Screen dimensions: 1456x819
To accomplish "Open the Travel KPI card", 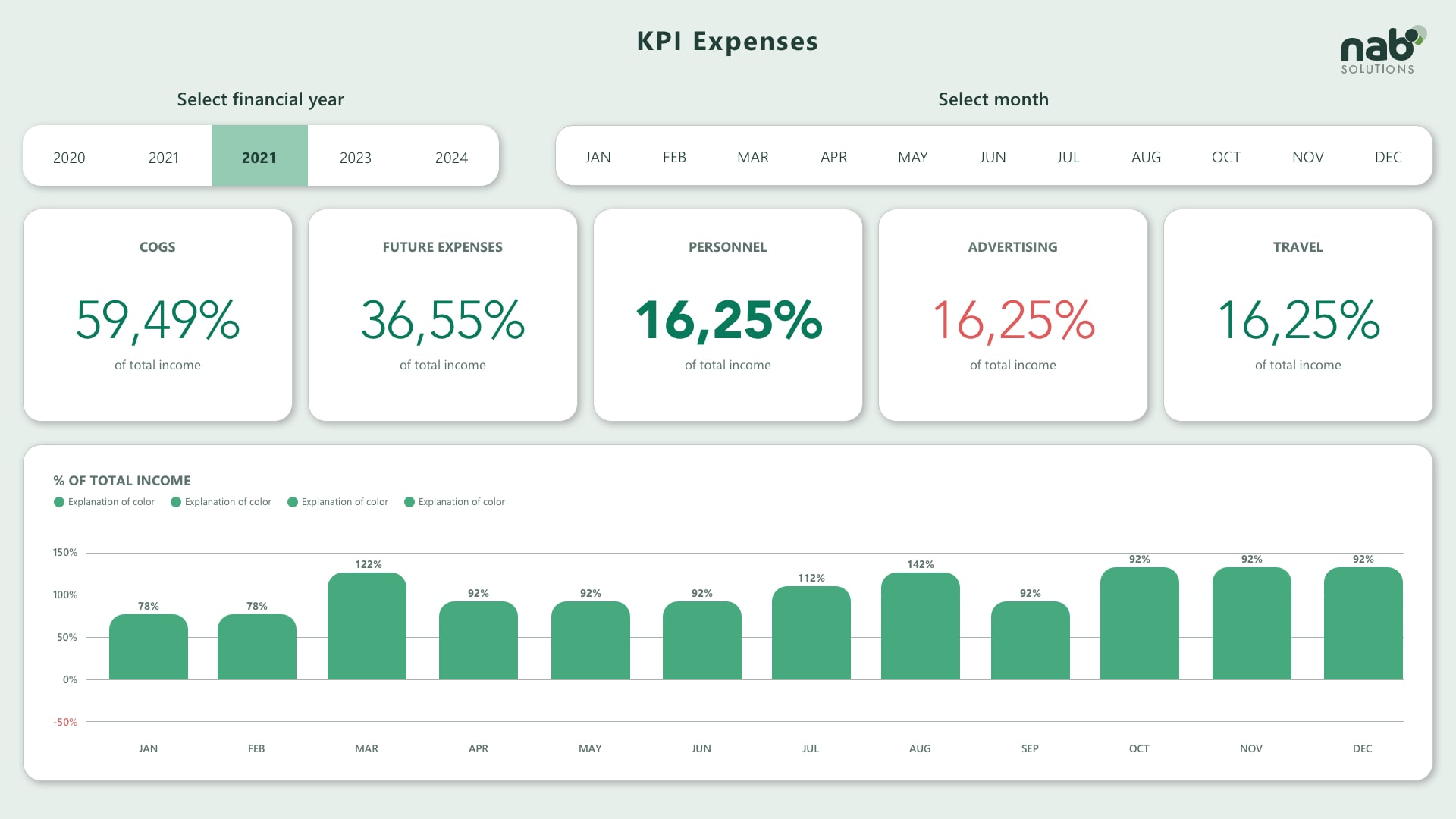I will [1298, 315].
